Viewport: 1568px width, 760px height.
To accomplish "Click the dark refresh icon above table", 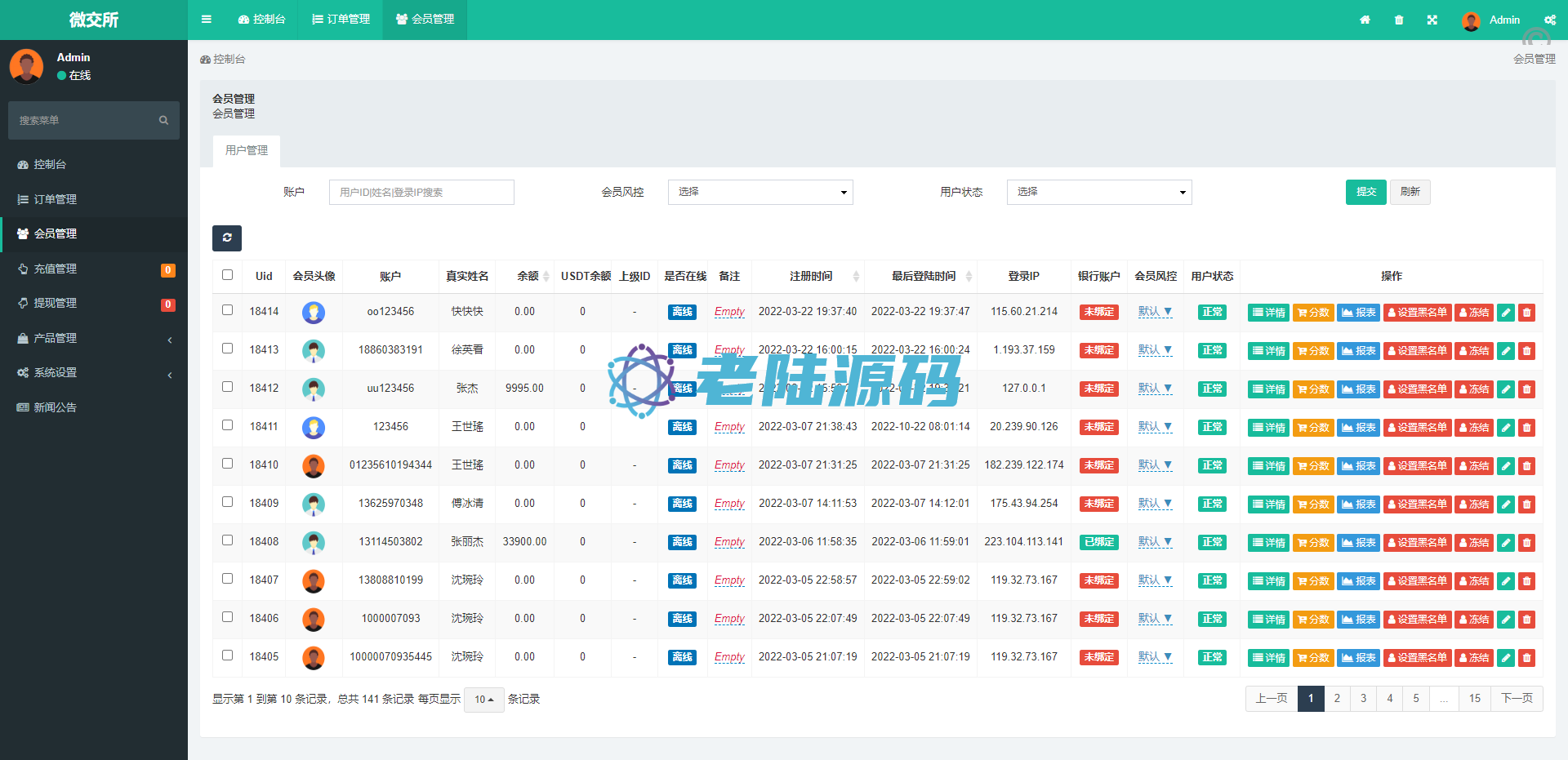I will pyautogui.click(x=227, y=238).
